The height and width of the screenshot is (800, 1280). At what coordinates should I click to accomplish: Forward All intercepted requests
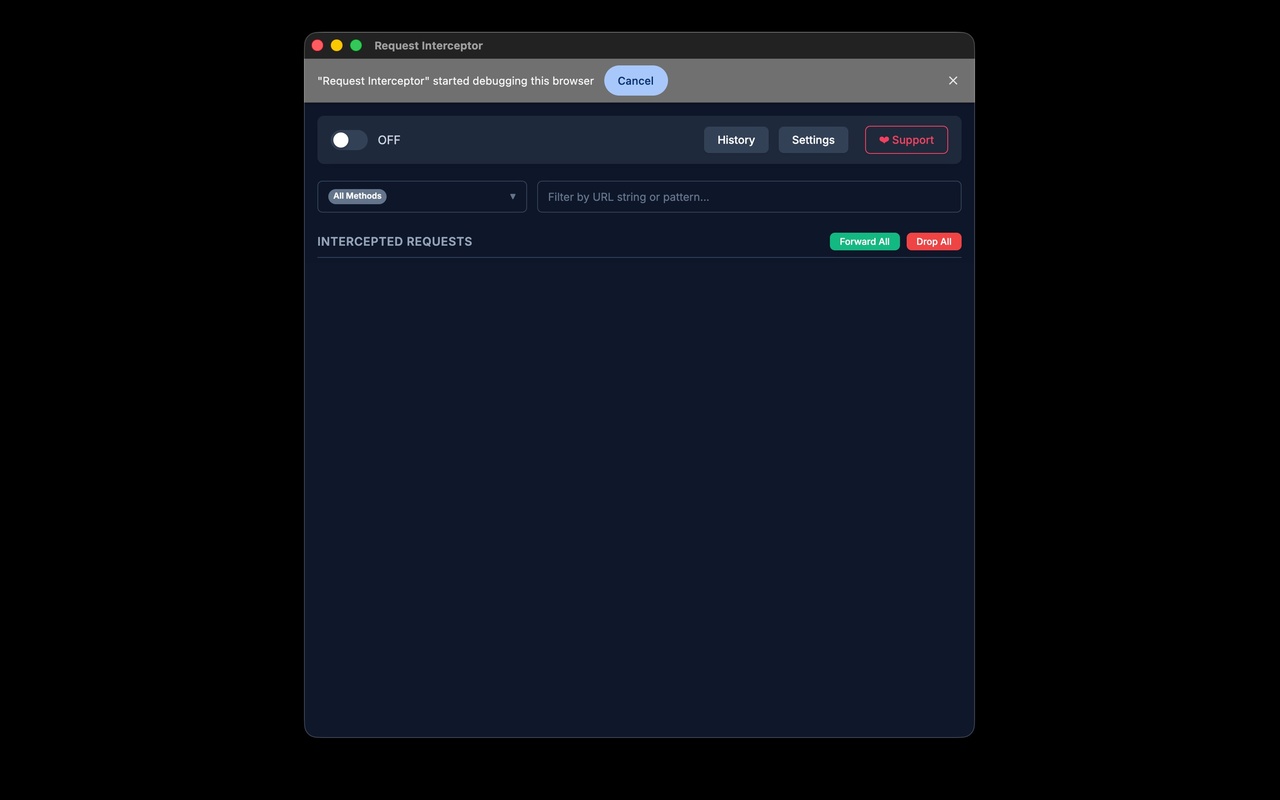(864, 241)
